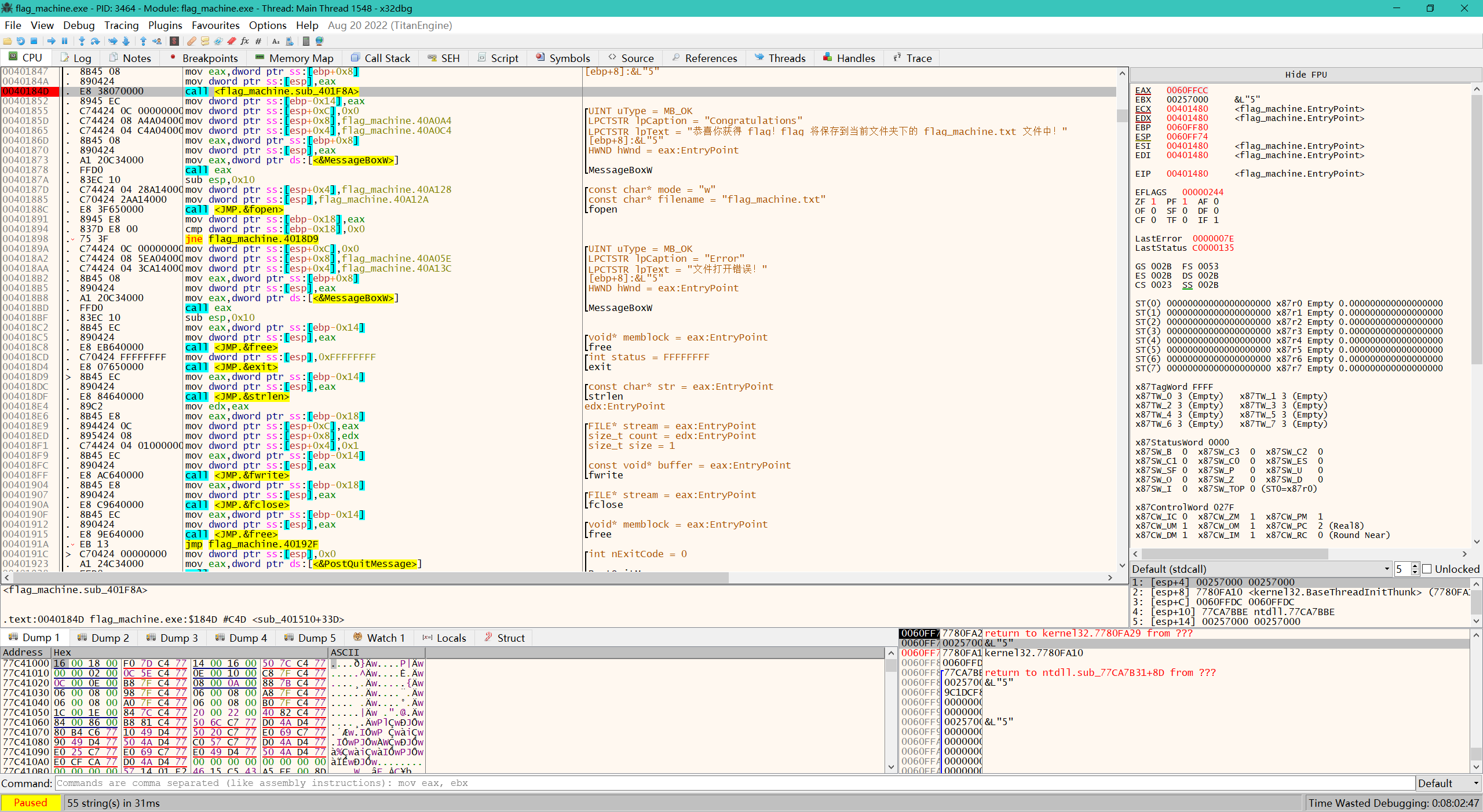Click the disassembly vertical scrollbar down arrow
1483x812 pixels.
(1122, 566)
